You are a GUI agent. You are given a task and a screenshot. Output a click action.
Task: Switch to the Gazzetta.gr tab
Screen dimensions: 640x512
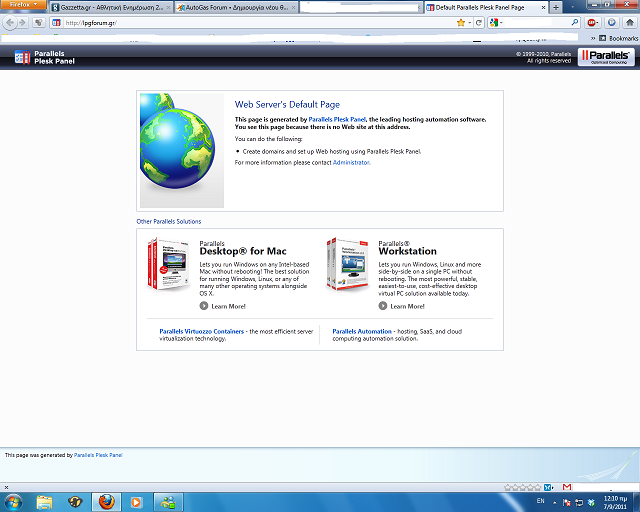coord(111,7)
